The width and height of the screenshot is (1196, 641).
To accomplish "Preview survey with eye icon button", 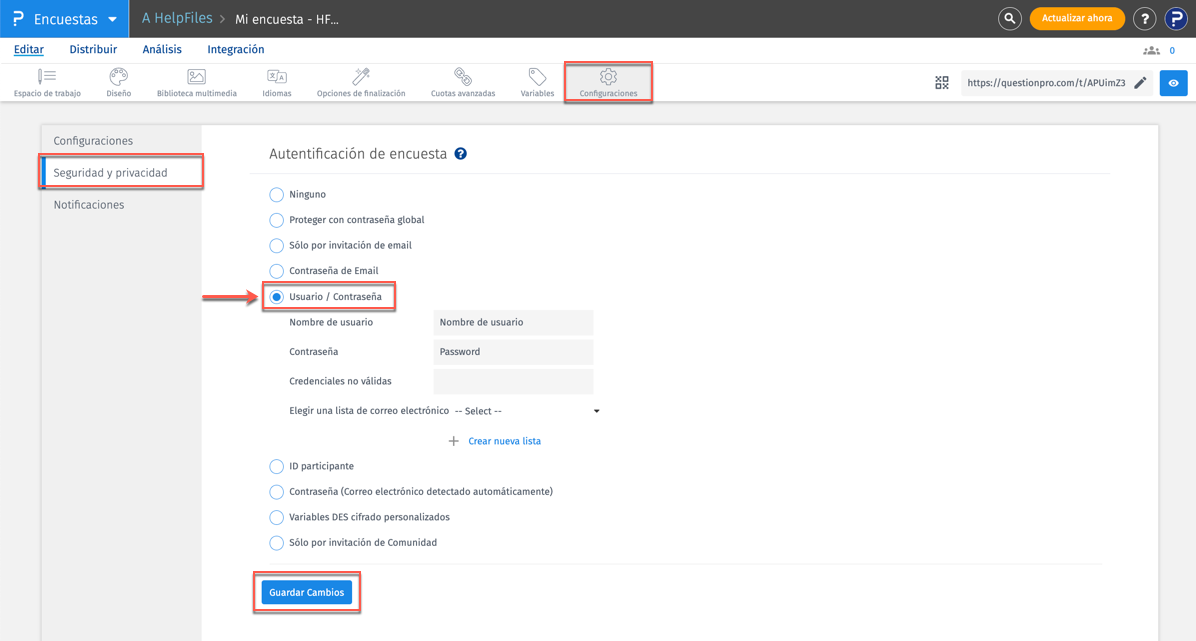I will tap(1173, 82).
